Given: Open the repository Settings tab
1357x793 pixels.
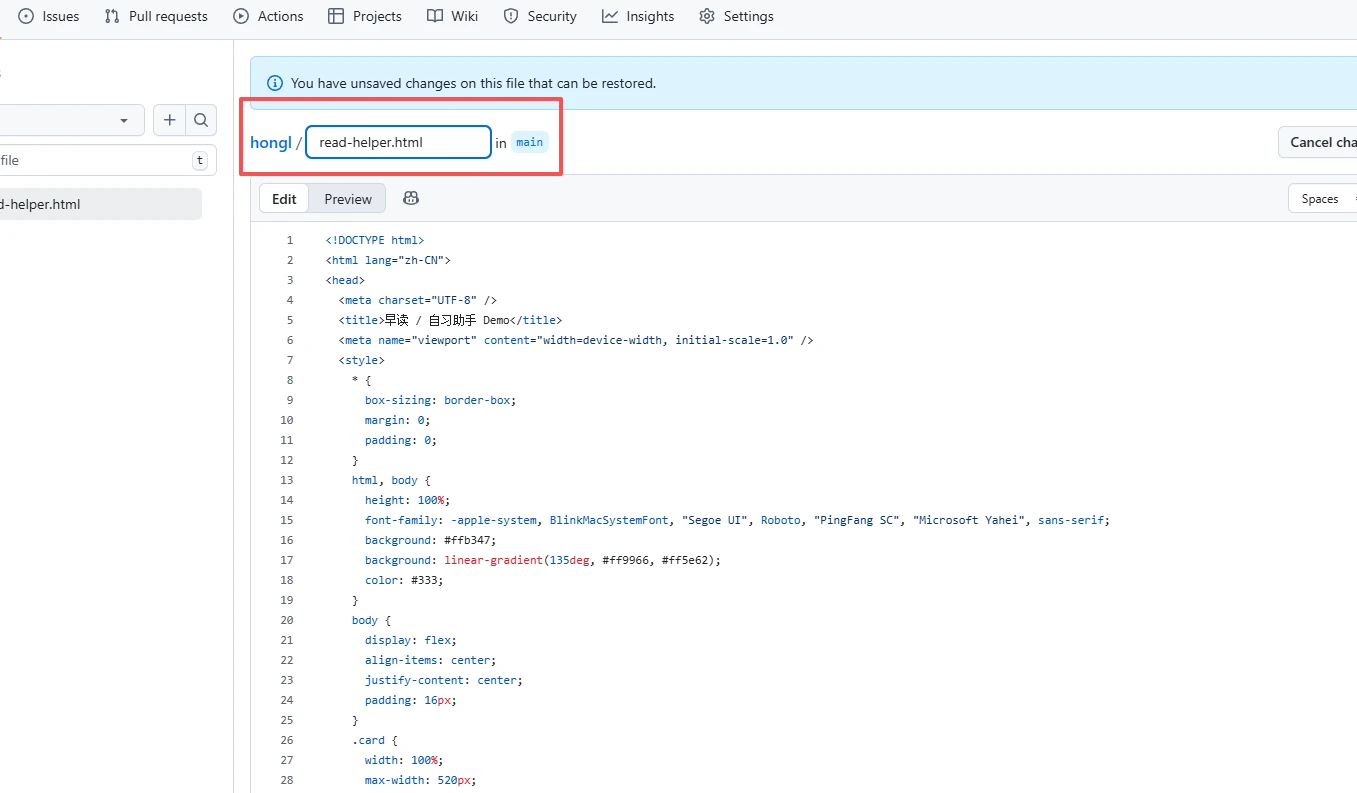Looking at the screenshot, I should [736, 16].
